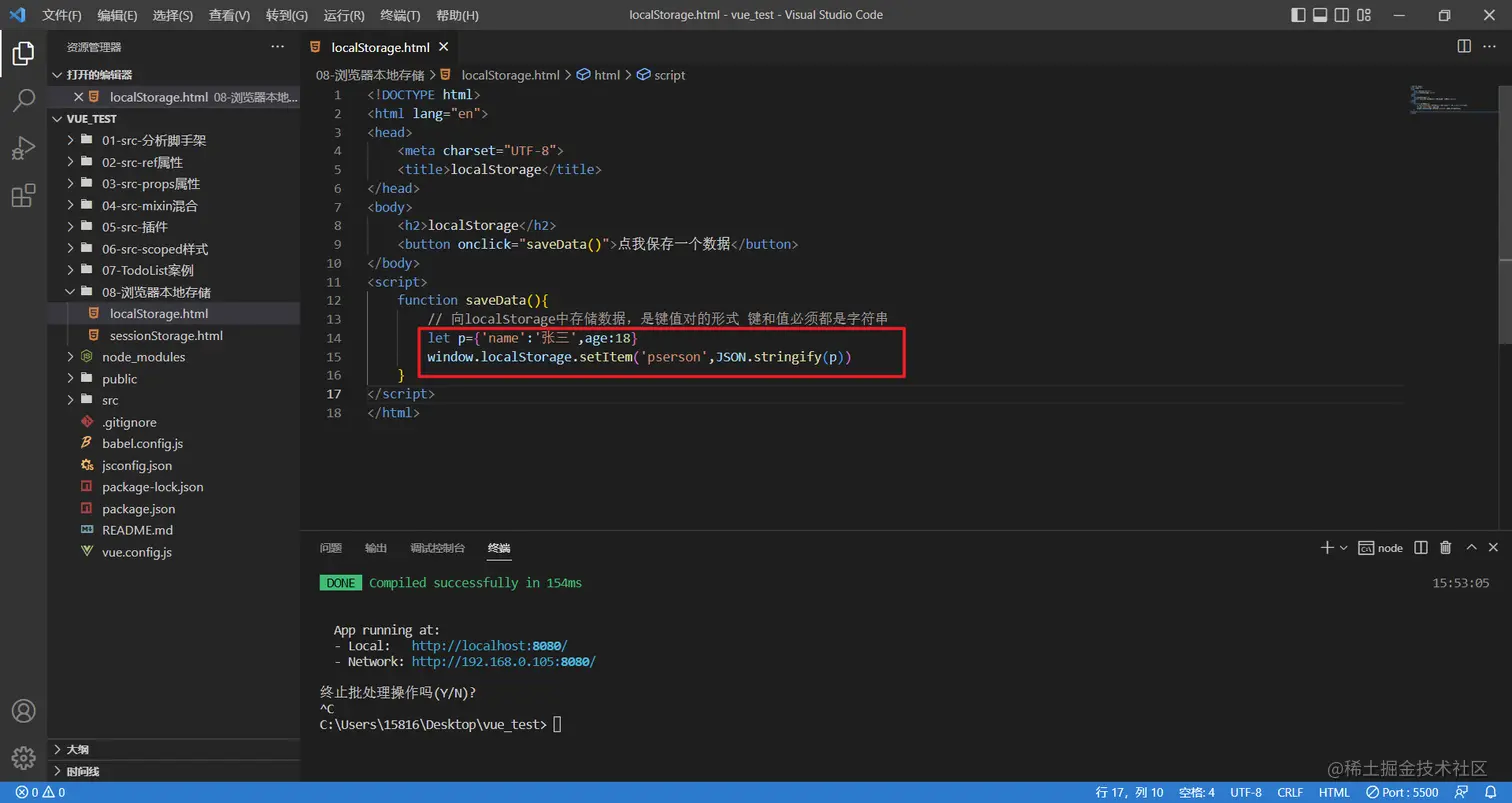Screen dimensions: 1512x803
Task: Open the 帮助(H) menu
Action: pyautogui.click(x=457, y=15)
